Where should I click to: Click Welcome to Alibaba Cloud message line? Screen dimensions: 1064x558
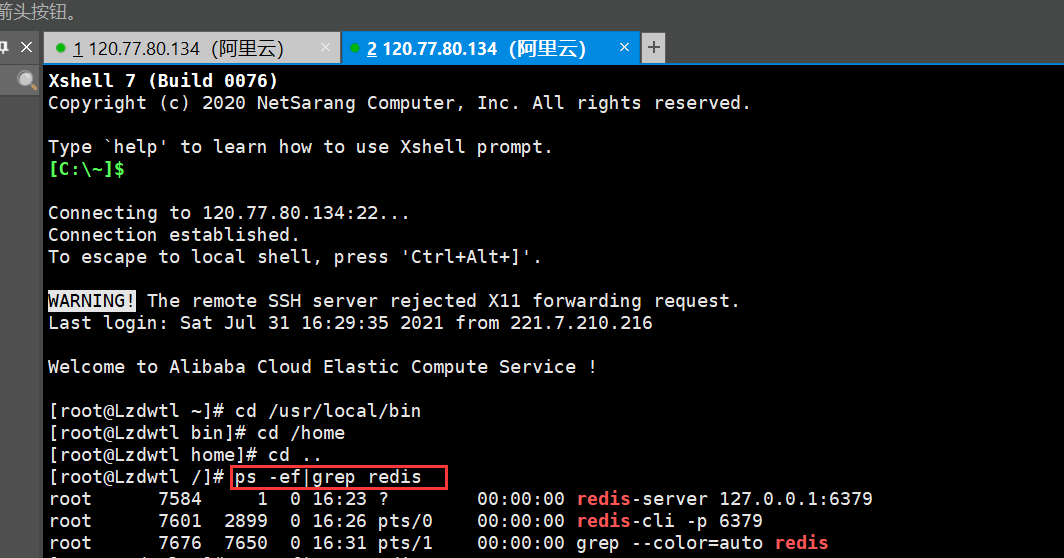pyautogui.click(x=322, y=367)
